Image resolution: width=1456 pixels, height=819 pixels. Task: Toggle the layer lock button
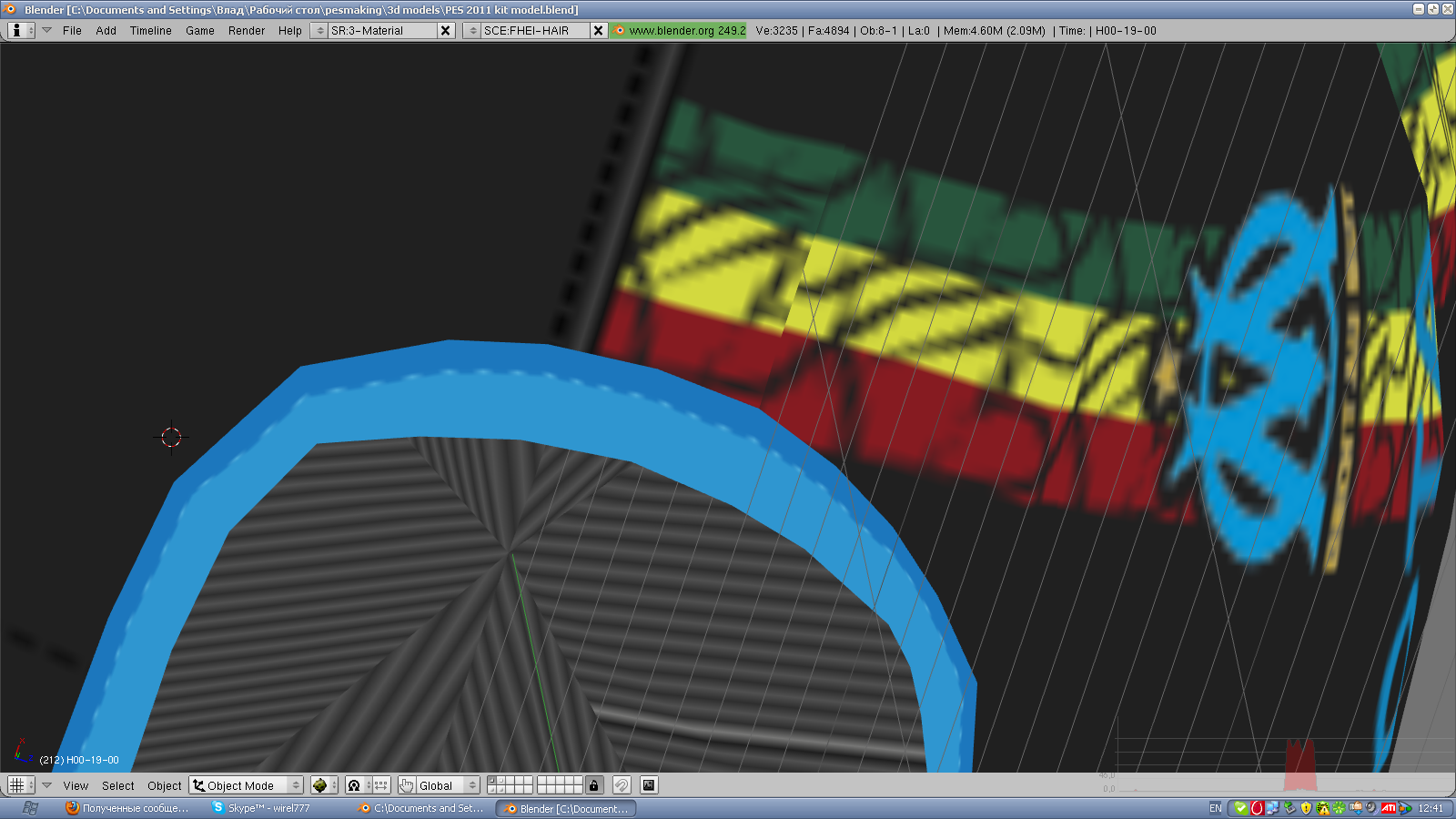tap(594, 785)
